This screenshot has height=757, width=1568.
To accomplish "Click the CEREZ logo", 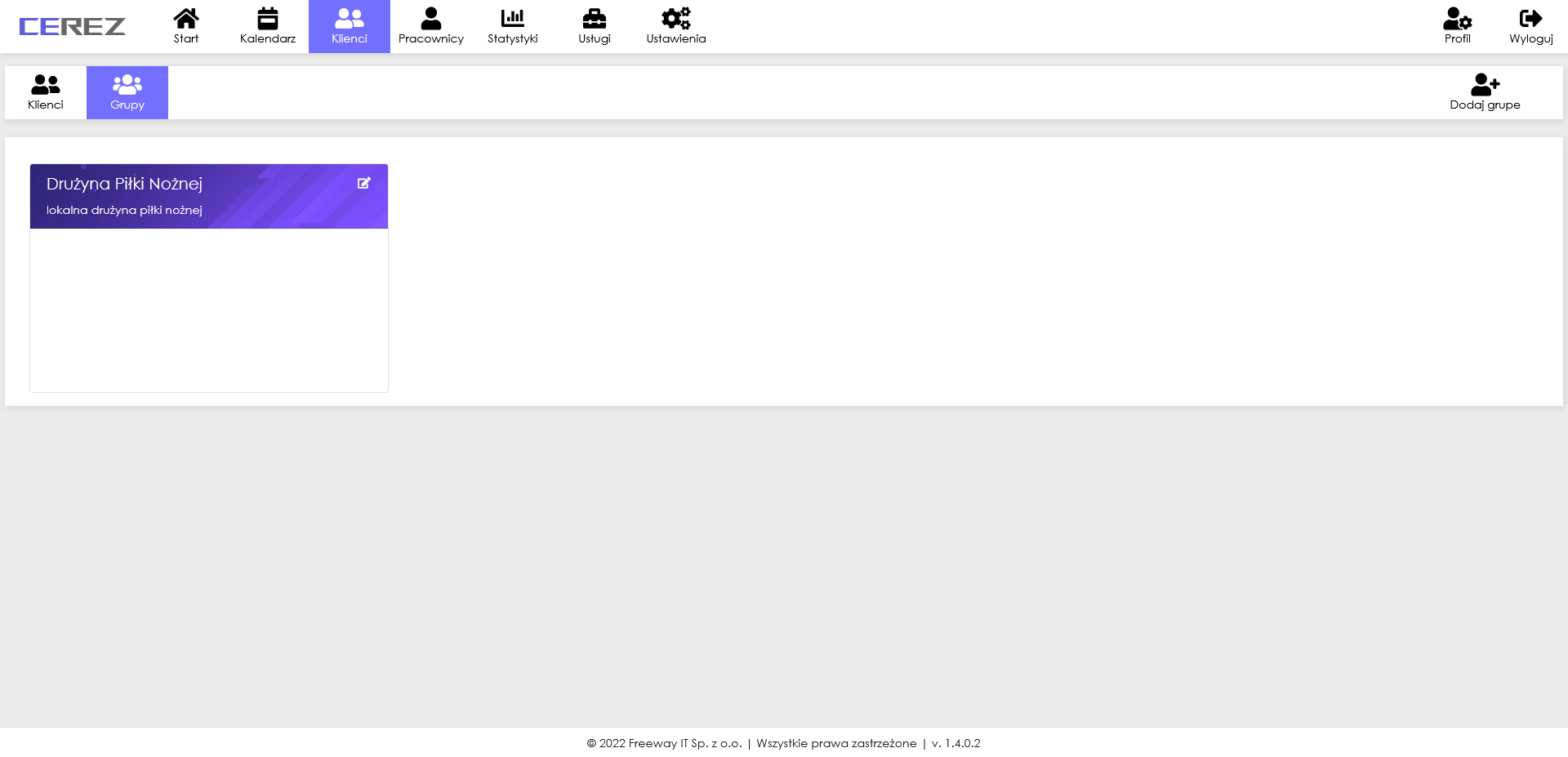I will 72,26.
